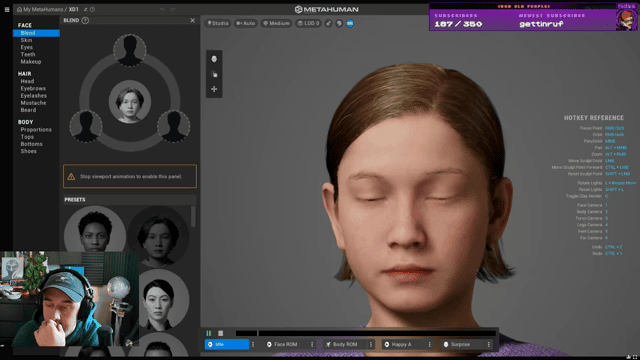Open the Makeup section
Screen dimensions: 640x360
pos(31,62)
